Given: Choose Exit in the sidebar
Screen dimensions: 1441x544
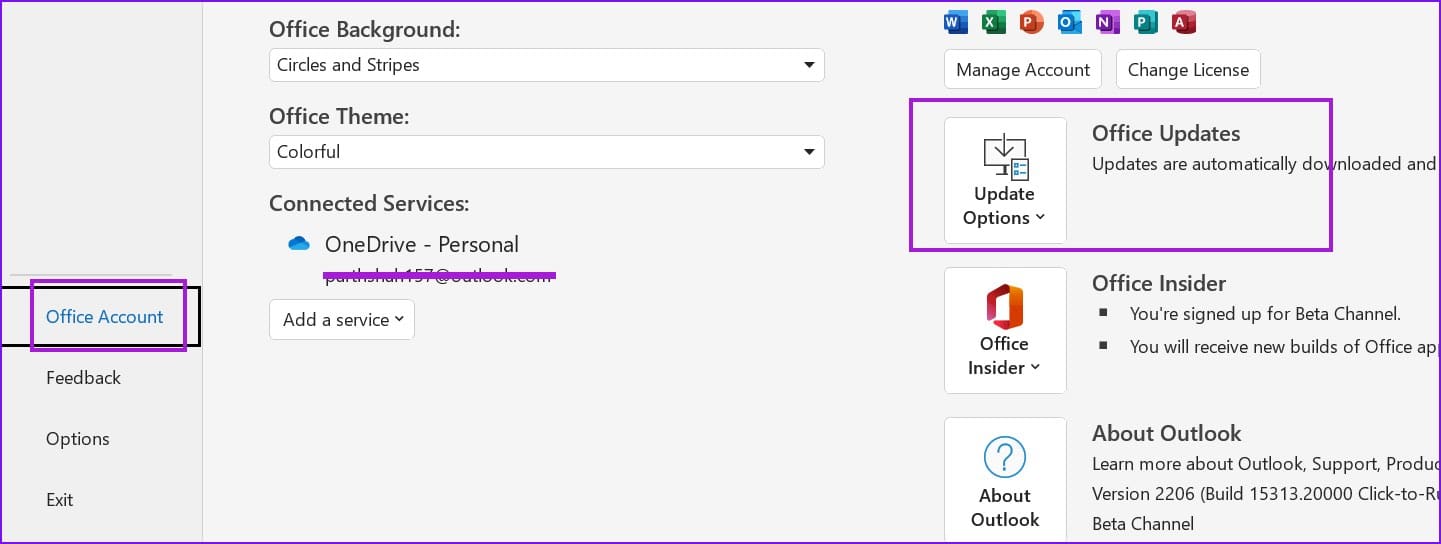Looking at the screenshot, I should (59, 500).
